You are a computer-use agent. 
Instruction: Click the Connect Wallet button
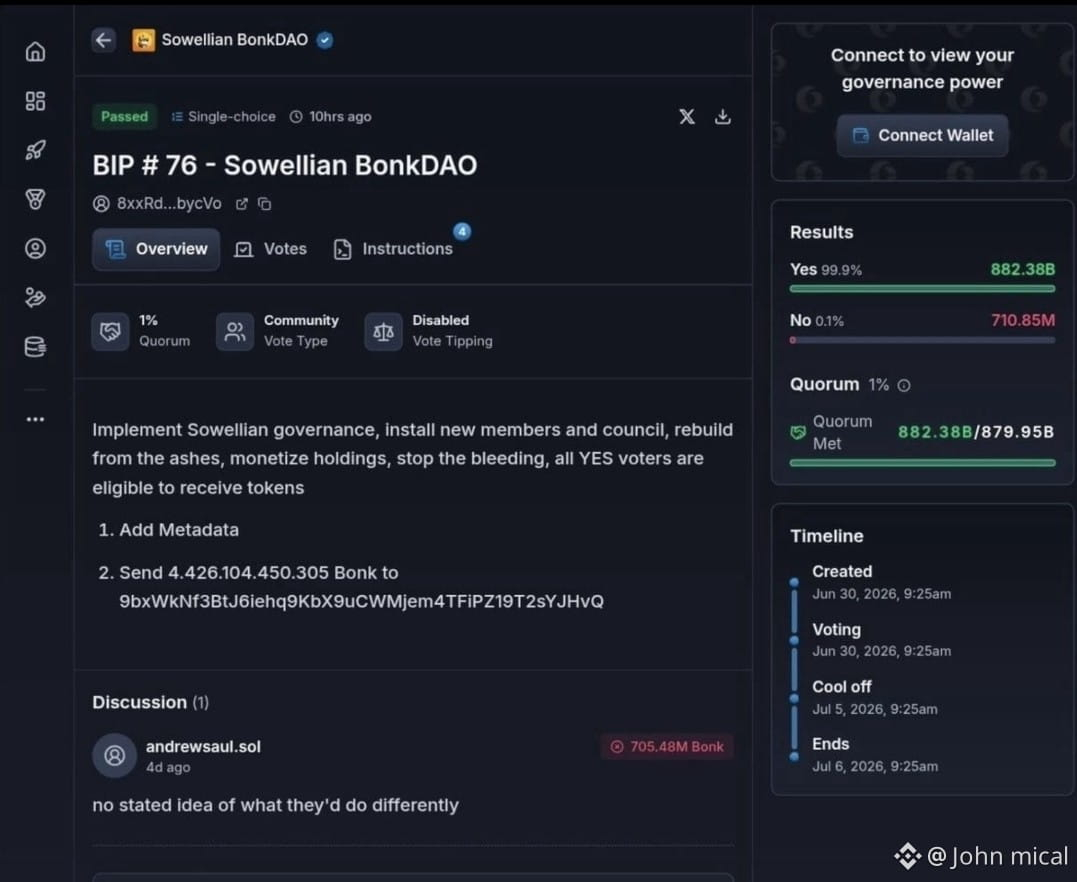coord(922,135)
